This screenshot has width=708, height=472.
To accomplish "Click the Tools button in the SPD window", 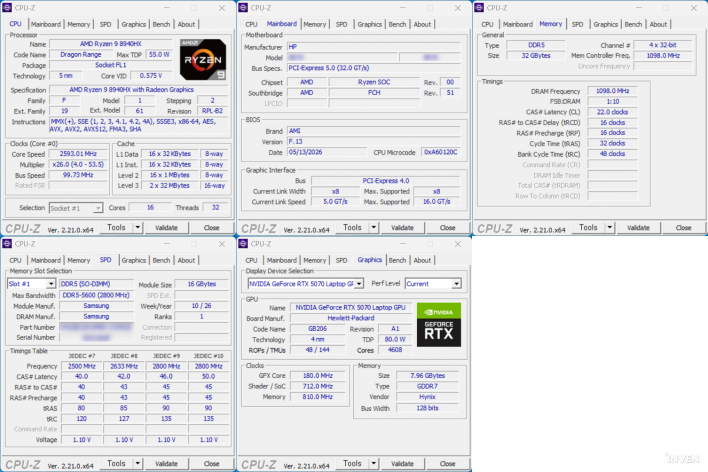I will [116, 464].
